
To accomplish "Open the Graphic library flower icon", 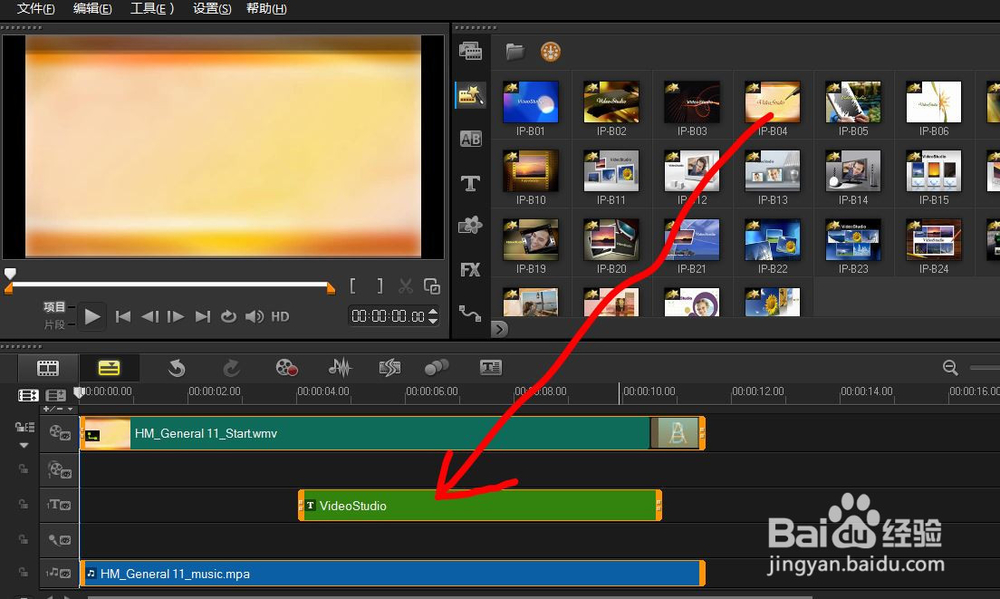I will point(471,225).
